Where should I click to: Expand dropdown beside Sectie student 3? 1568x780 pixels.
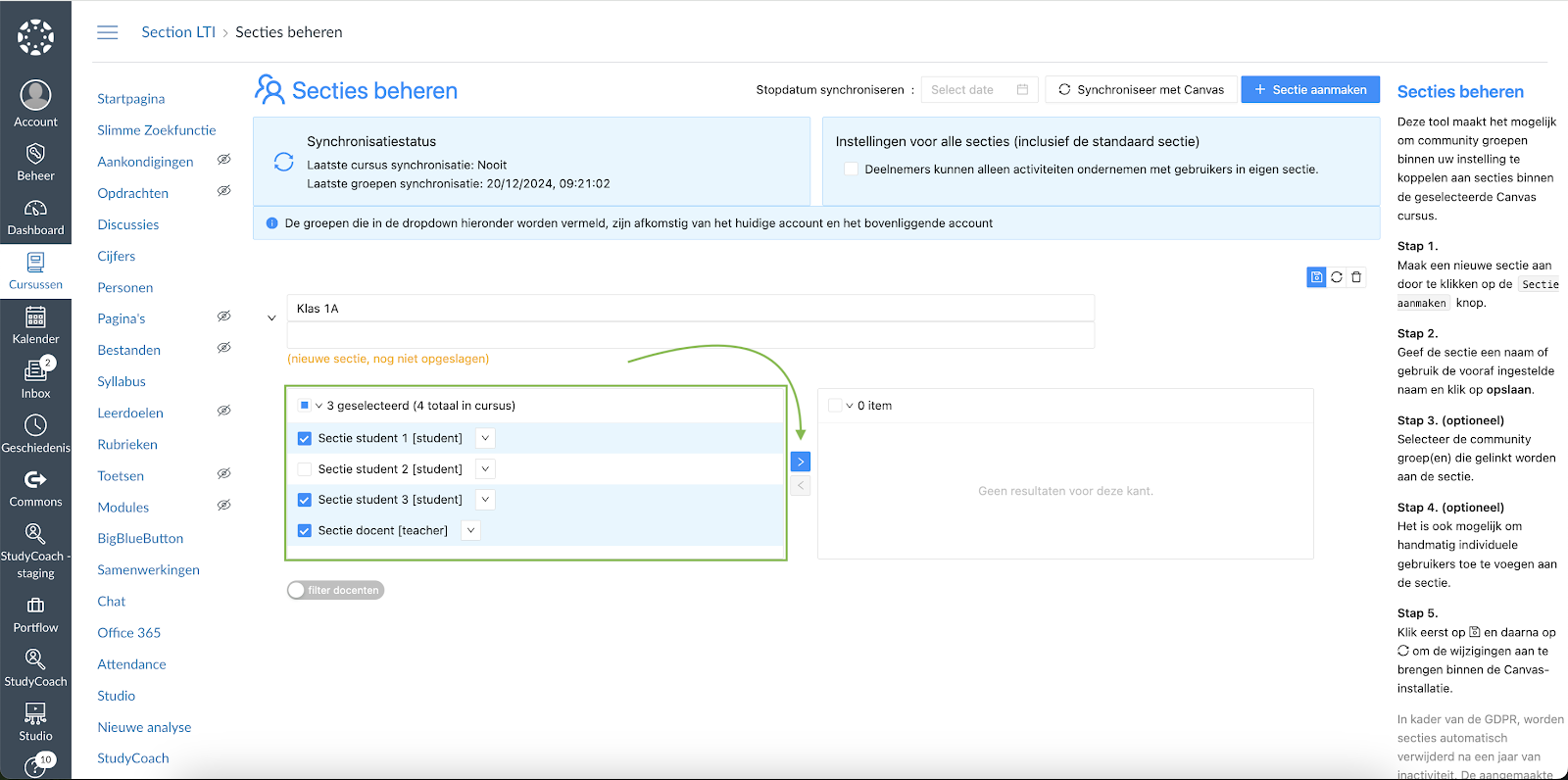(485, 500)
